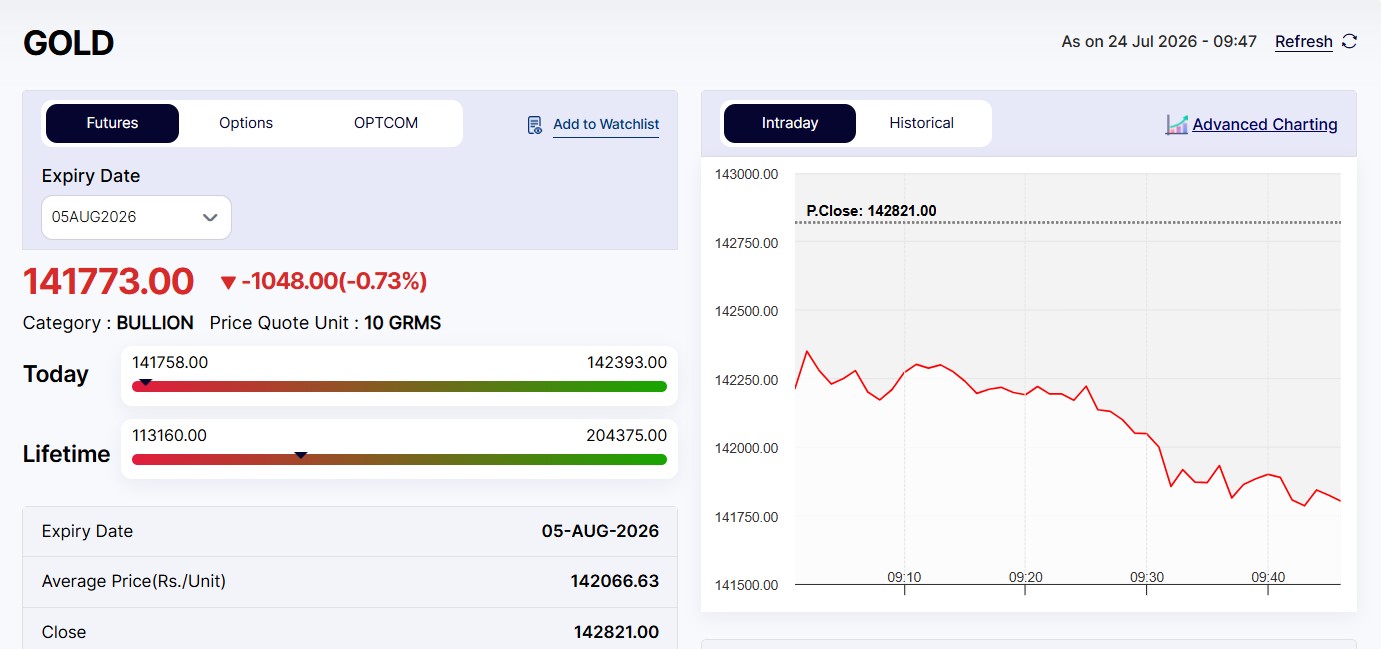
Task: Click the Lifetime range black marker
Action: coord(301,455)
